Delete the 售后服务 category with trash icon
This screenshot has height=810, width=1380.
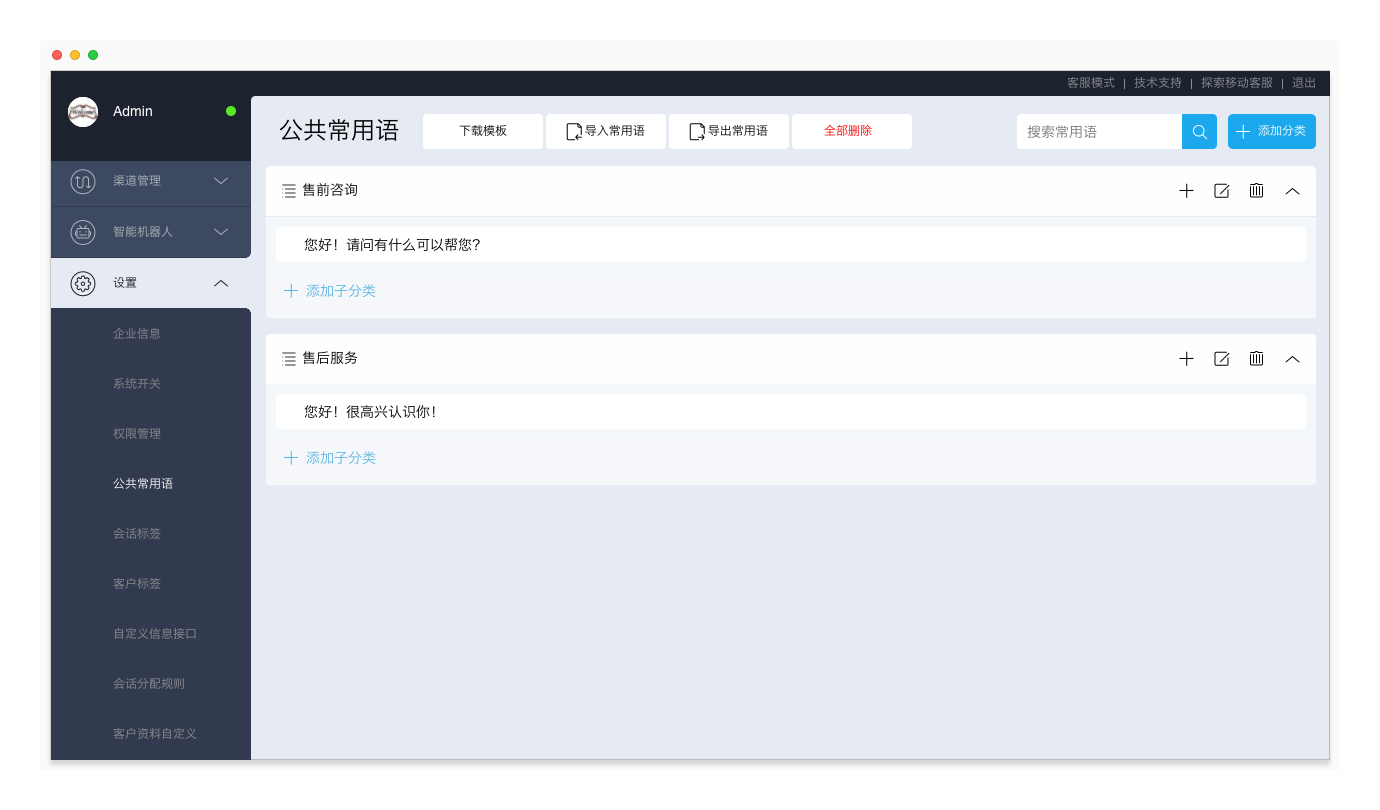(x=1256, y=358)
